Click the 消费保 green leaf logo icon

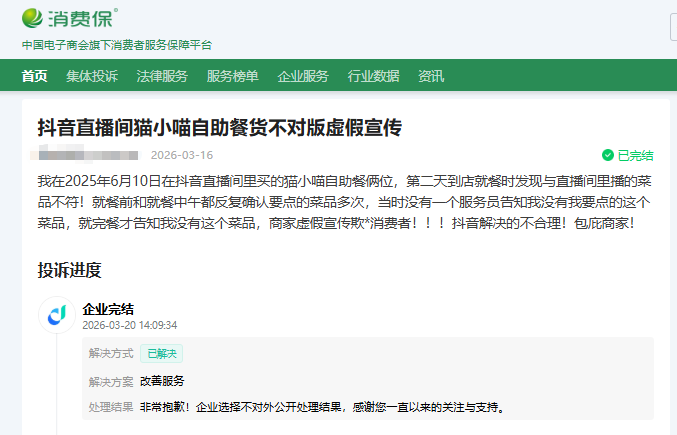tap(33, 17)
